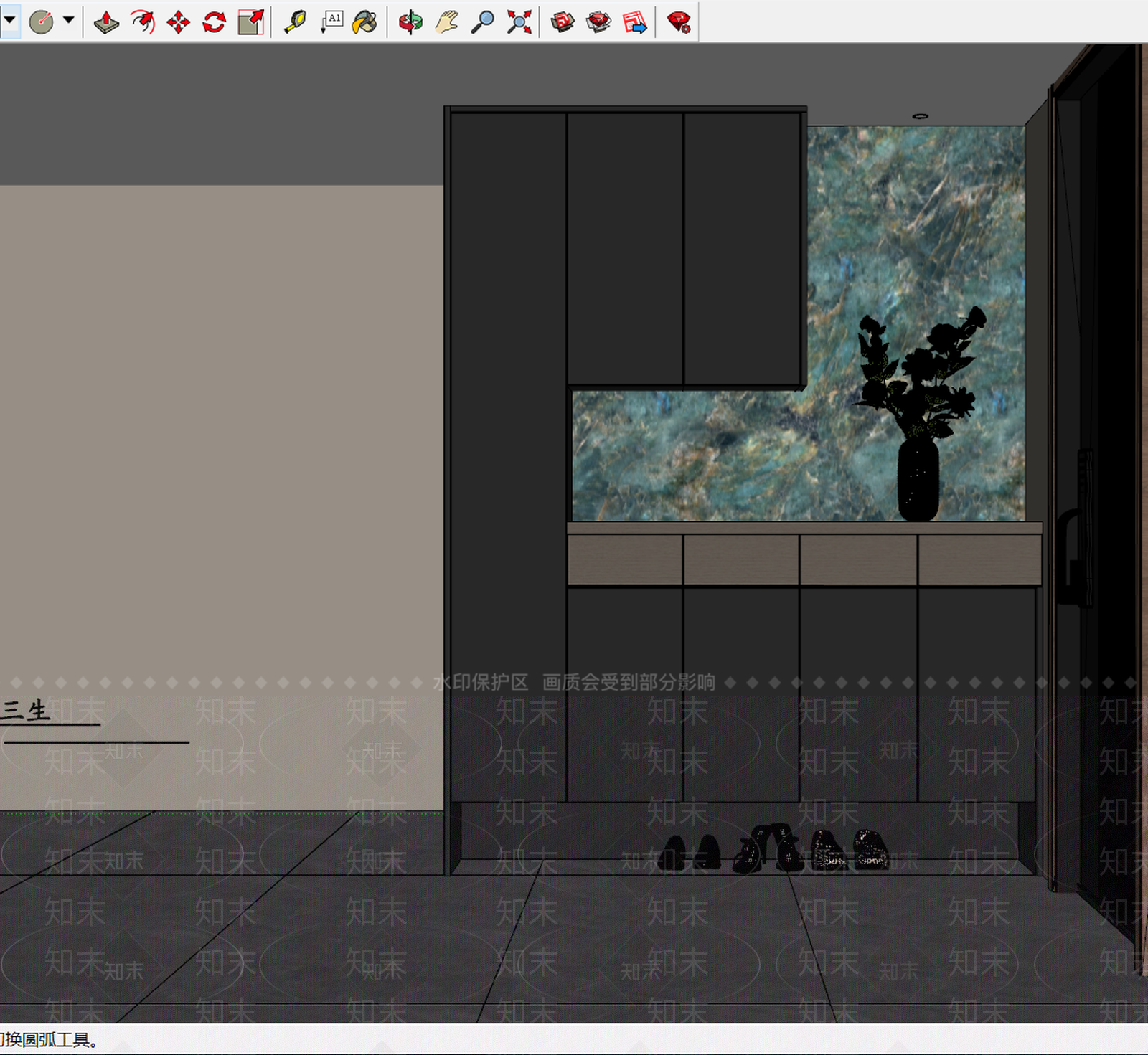Screen dimensions: 1148x1055
Task: Open the Extension Manager ruby icon
Action: pyautogui.click(x=679, y=22)
